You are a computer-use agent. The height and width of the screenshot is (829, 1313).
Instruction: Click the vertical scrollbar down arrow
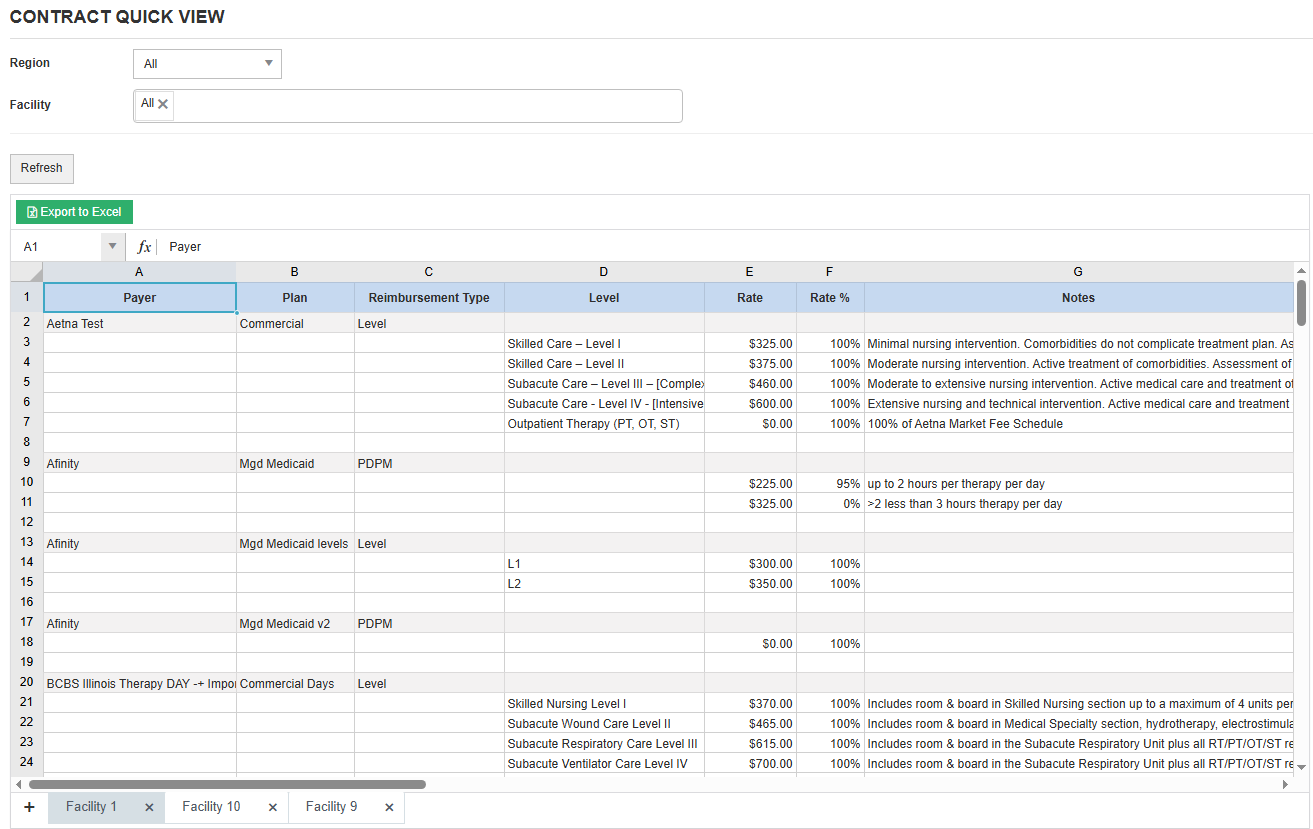[1301, 766]
